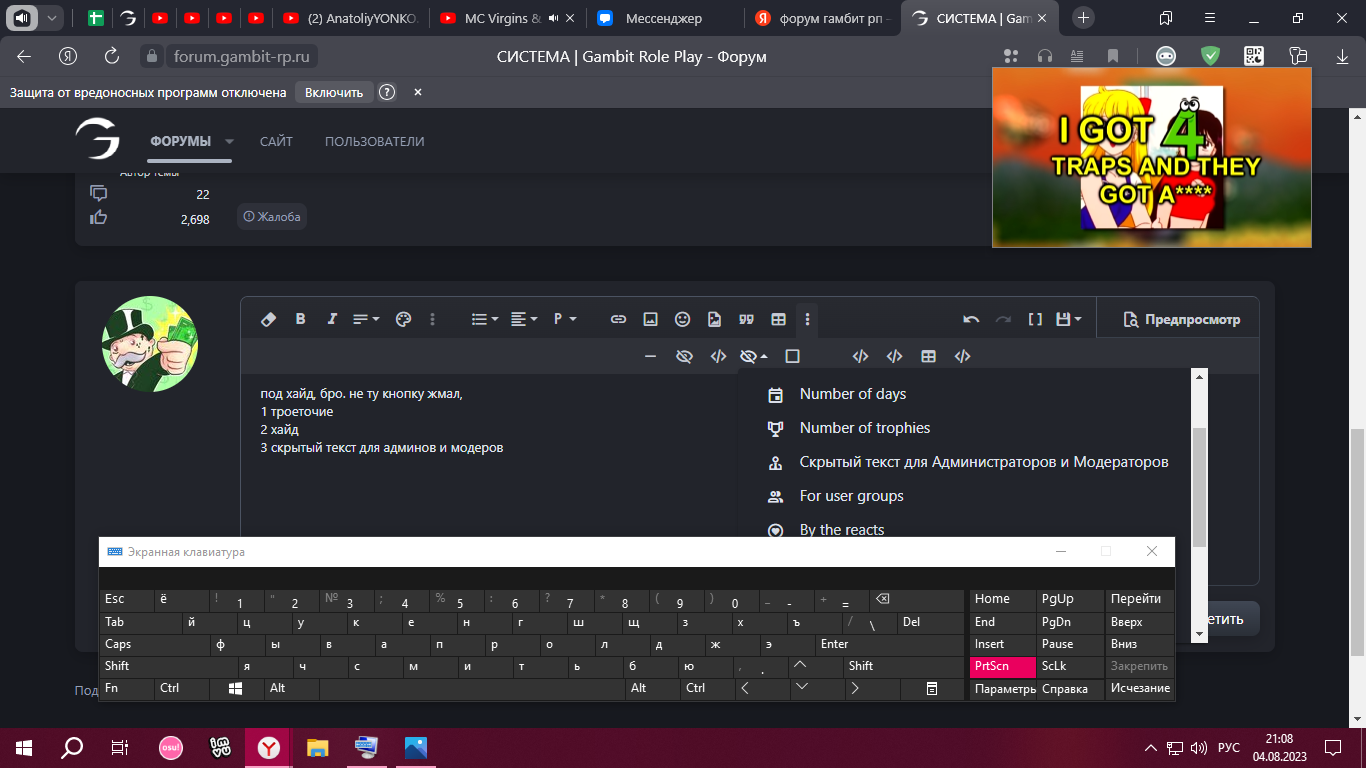Expand the text alignment dropdown

[524, 319]
